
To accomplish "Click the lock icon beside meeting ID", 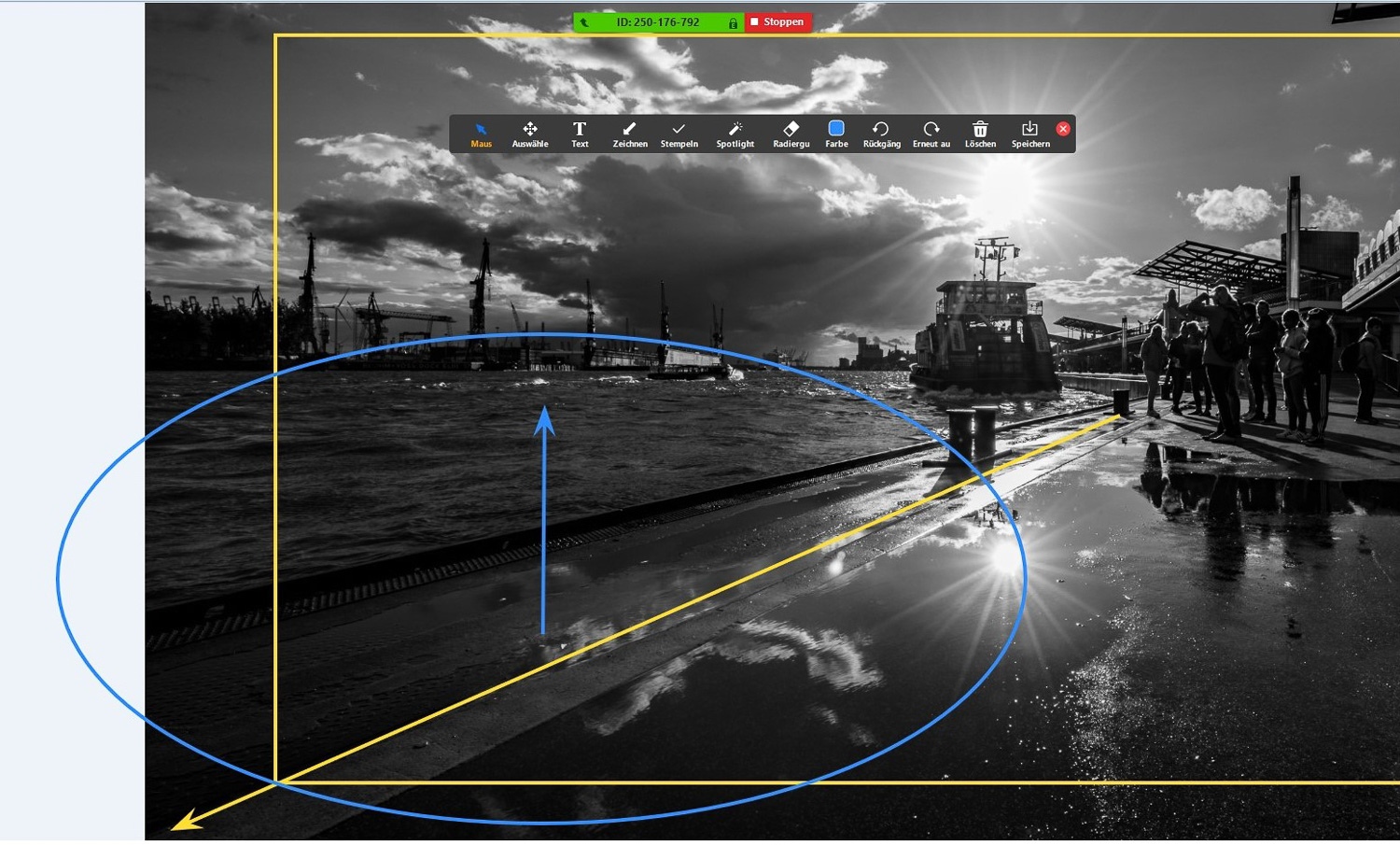I will tap(733, 22).
